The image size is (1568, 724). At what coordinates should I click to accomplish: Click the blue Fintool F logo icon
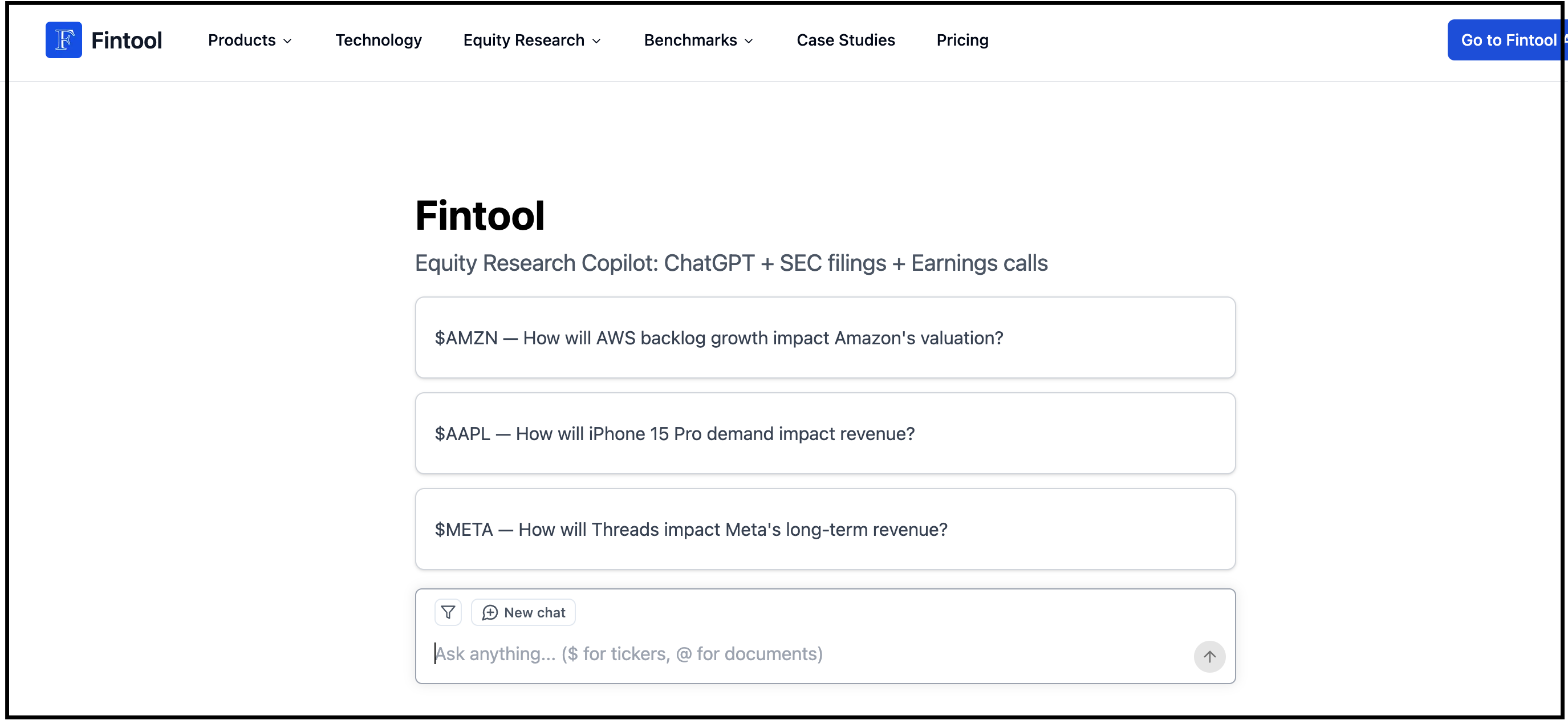point(63,40)
